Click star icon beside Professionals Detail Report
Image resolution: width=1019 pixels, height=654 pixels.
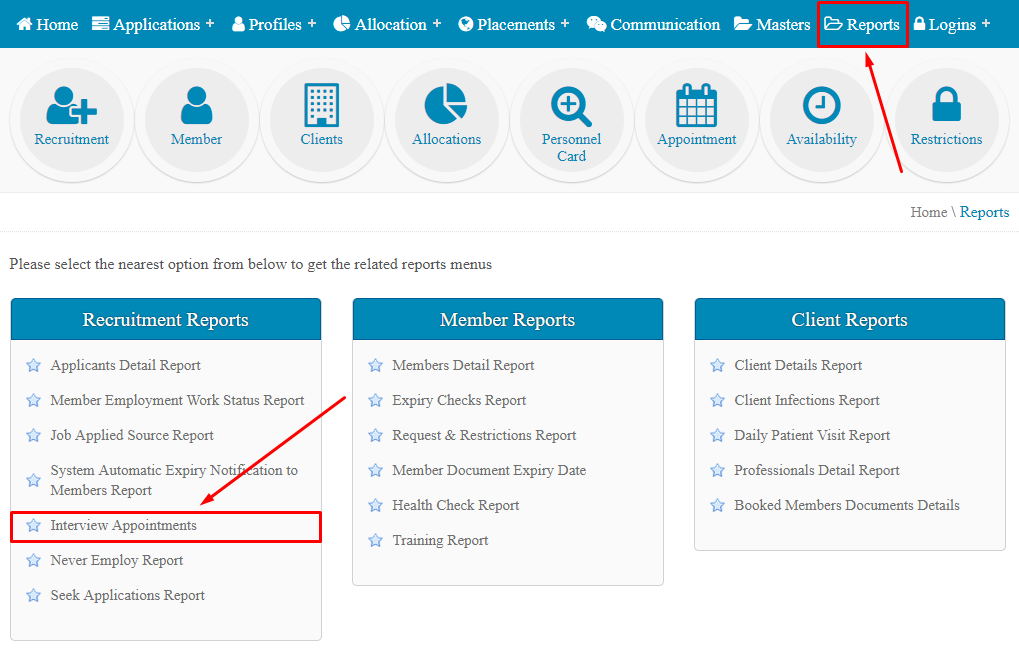pyautogui.click(x=717, y=471)
